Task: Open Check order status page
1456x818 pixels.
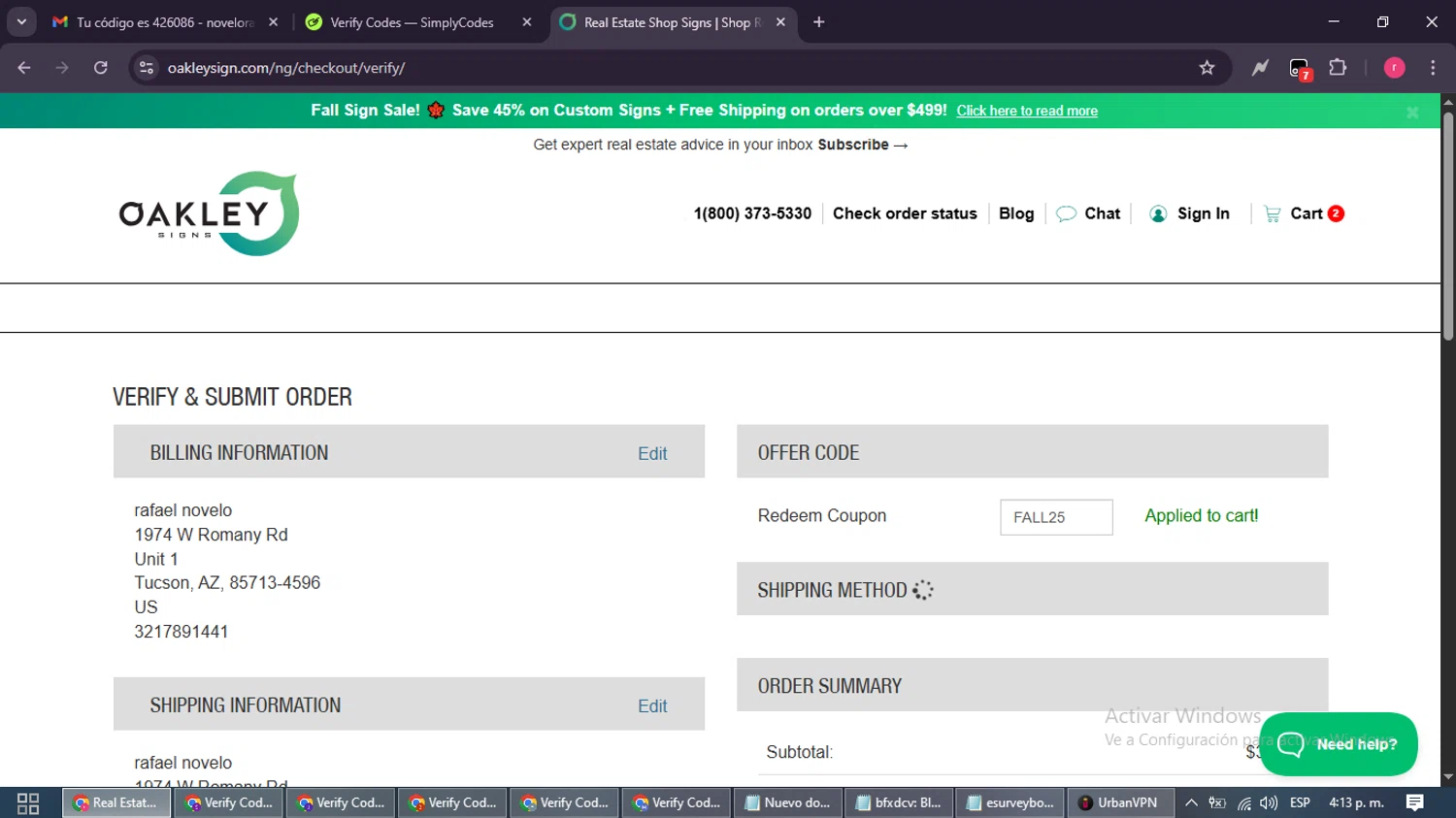Action: point(905,213)
